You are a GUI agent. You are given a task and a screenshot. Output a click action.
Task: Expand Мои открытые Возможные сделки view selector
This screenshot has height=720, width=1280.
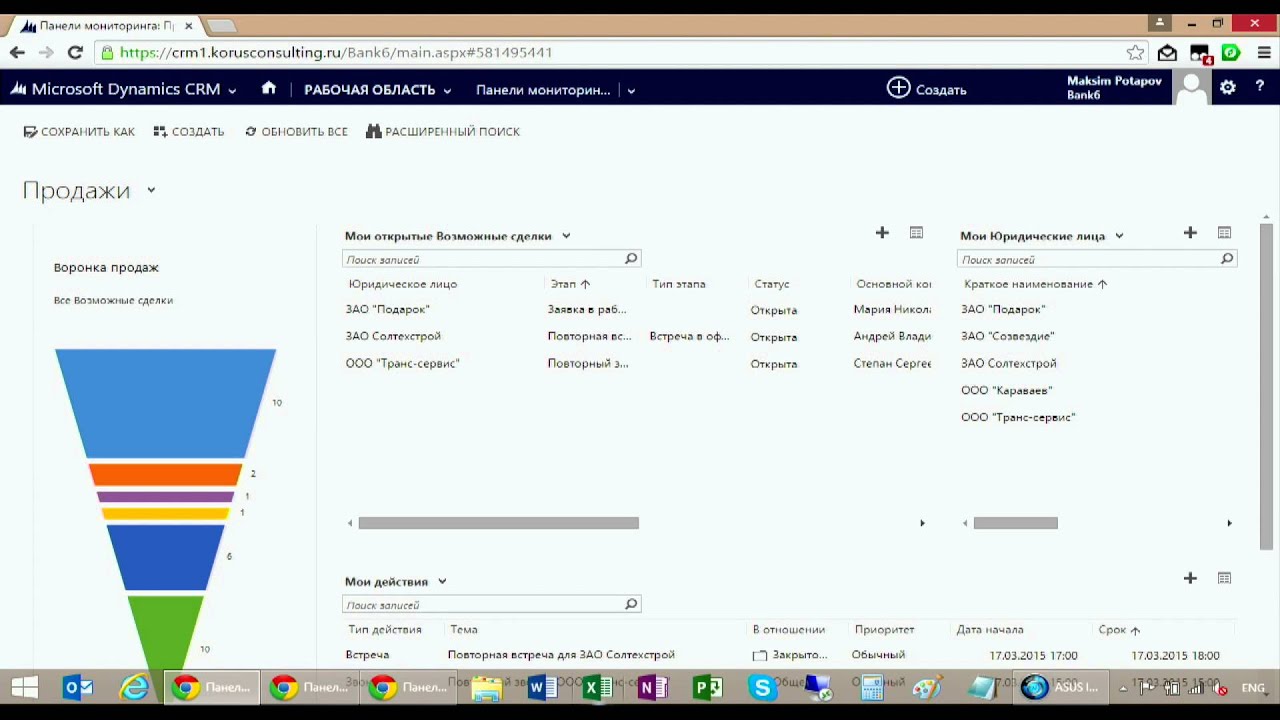pos(566,236)
